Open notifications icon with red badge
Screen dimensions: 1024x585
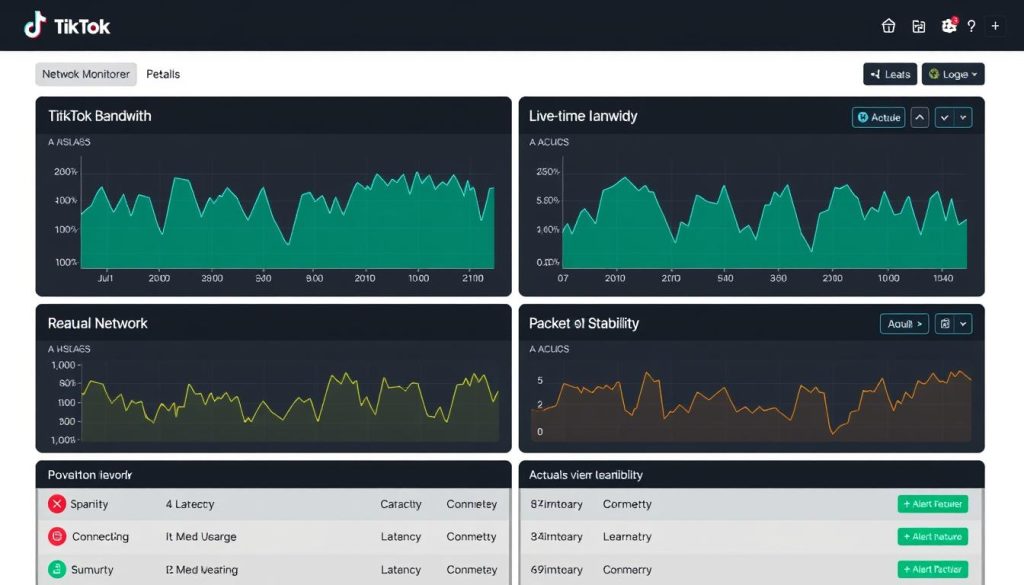point(949,25)
